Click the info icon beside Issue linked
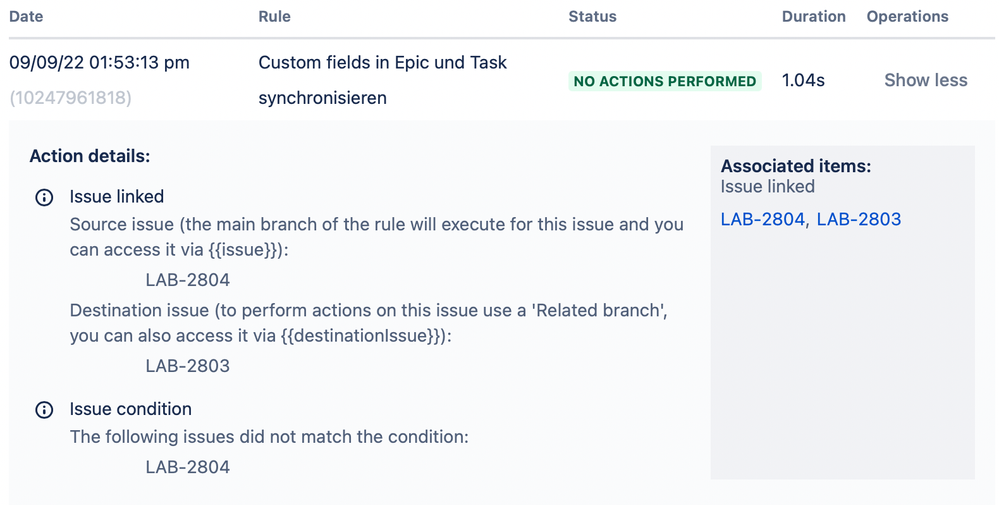Image resolution: width=999 pixels, height=505 pixels. [x=44, y=197]
